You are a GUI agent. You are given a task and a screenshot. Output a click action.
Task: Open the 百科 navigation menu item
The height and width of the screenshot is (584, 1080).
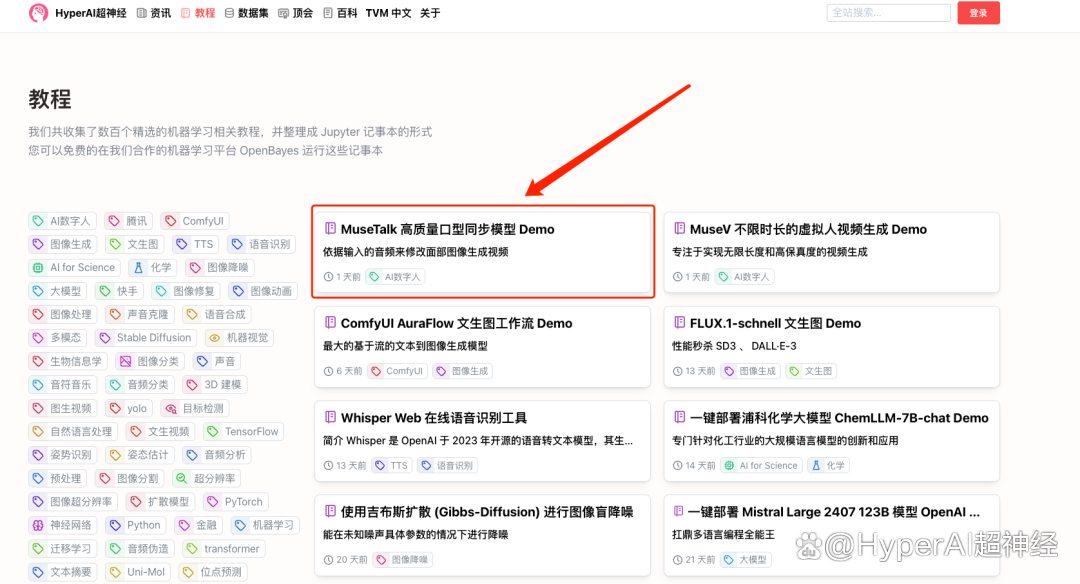click(x=340, y=13)
